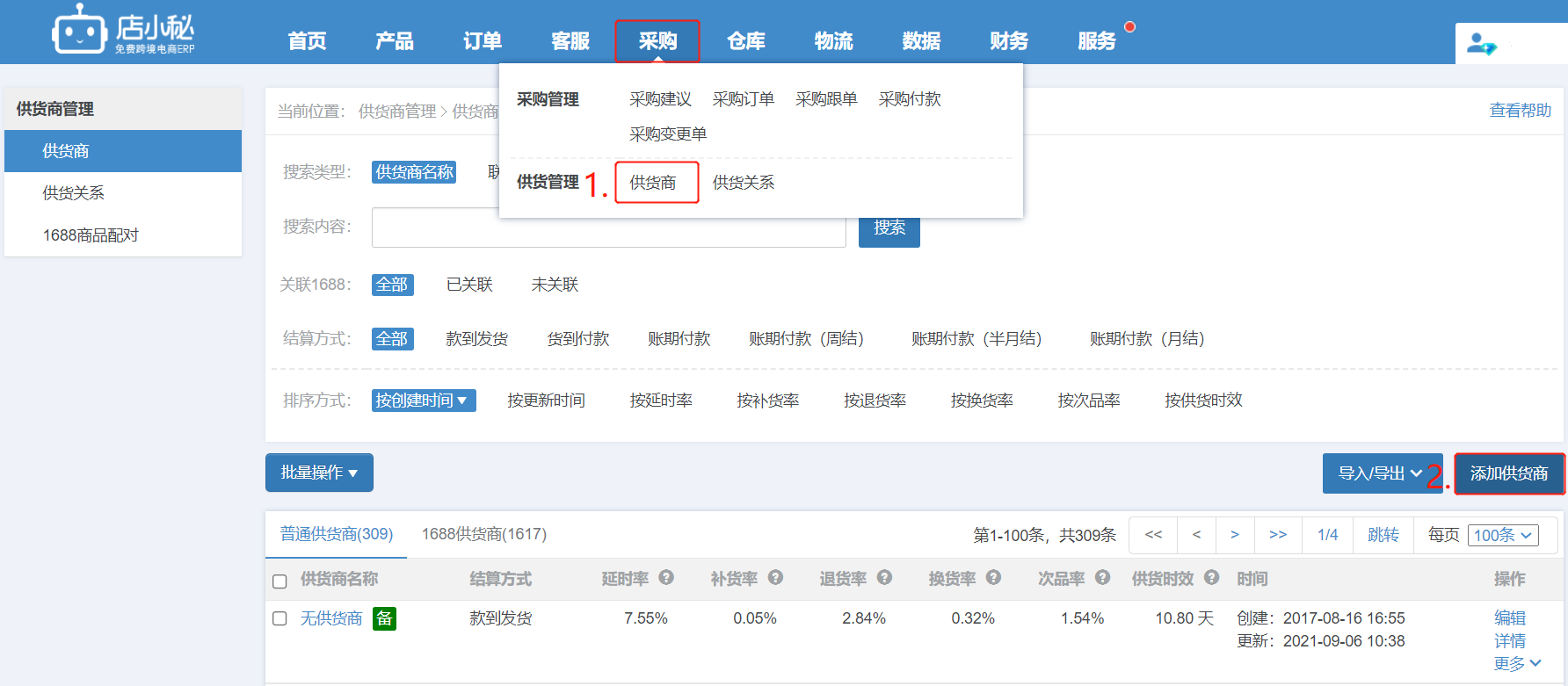The width and height of the screenshot is (1568, 686).
Task: Open the 客服 menu
Action: click(570, 41)
